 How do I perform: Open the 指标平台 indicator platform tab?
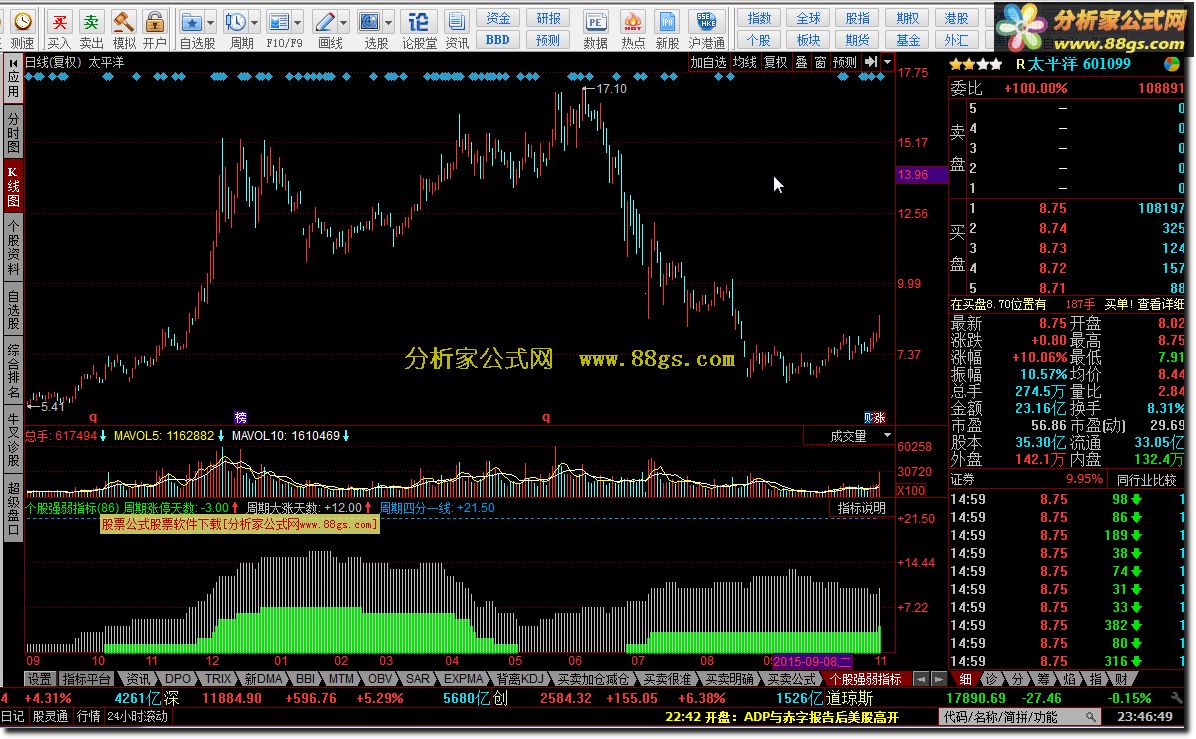click(86, 678)
